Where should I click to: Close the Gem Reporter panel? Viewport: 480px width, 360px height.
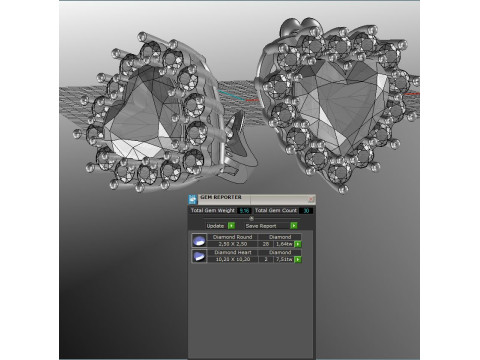pyautogui.click(x=311, y=199)
